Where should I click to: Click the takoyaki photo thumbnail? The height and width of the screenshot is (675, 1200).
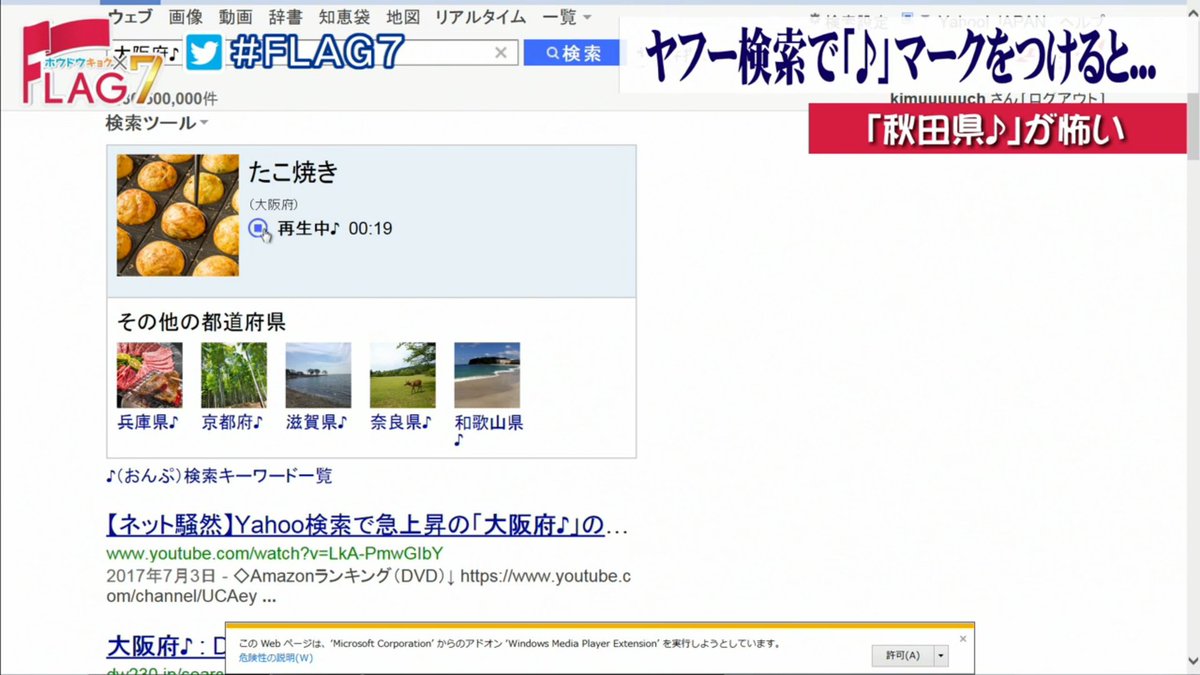(178, 215)
